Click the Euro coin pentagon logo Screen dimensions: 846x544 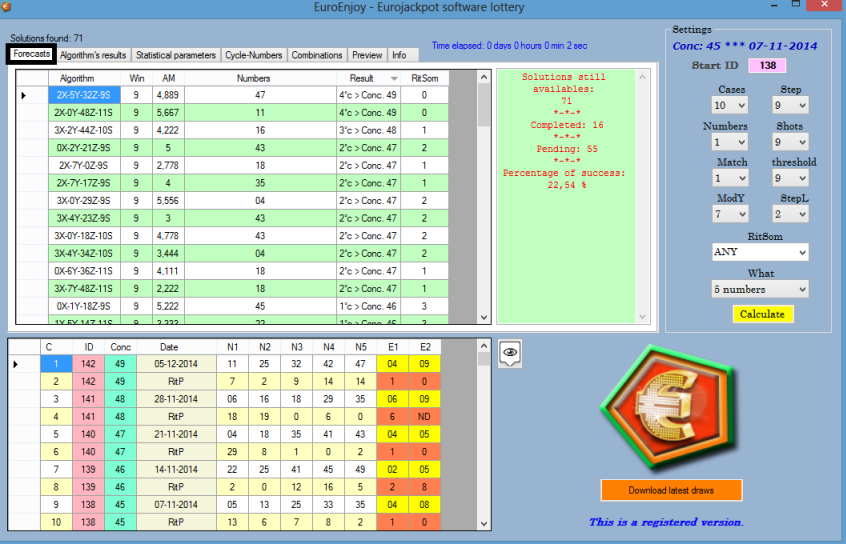[x=669, y=407]
